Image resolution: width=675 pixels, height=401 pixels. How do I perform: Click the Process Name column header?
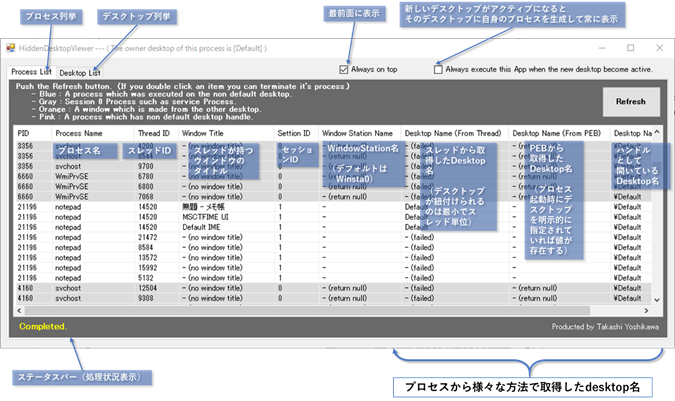pos(80,132)
